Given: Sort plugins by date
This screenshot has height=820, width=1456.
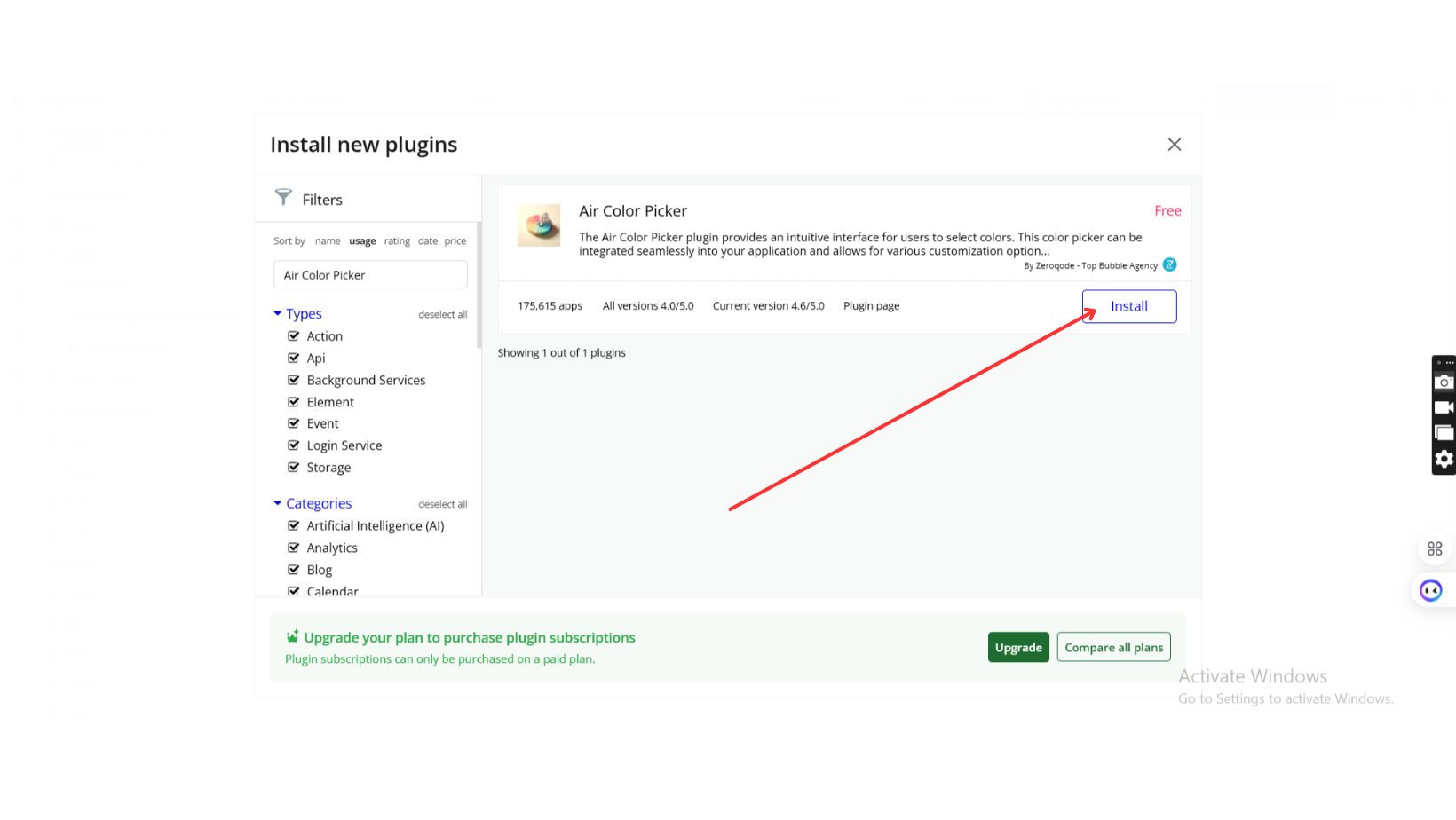Looking at the screenshot, I should tap(428, 241).
